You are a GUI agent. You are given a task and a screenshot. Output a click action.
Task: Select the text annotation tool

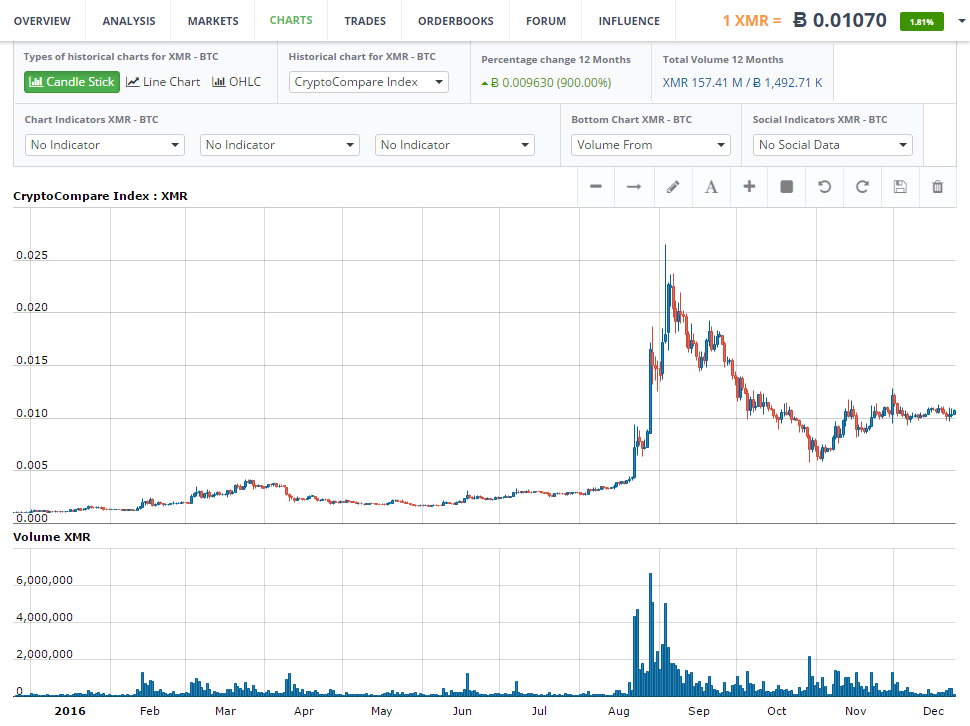pyautogui.click(x=711, y=187)
